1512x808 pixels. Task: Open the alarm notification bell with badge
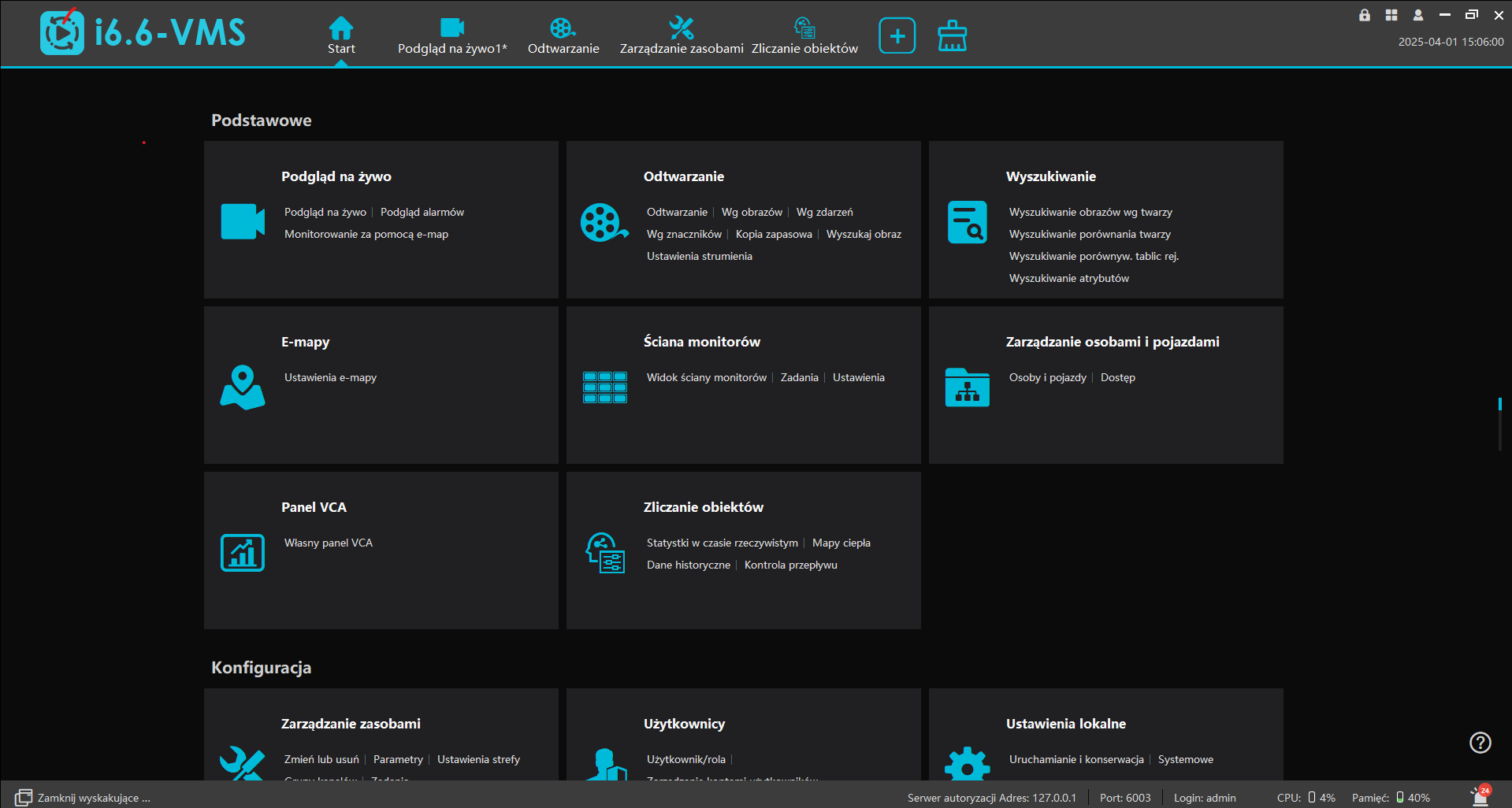pos(1480,796)
